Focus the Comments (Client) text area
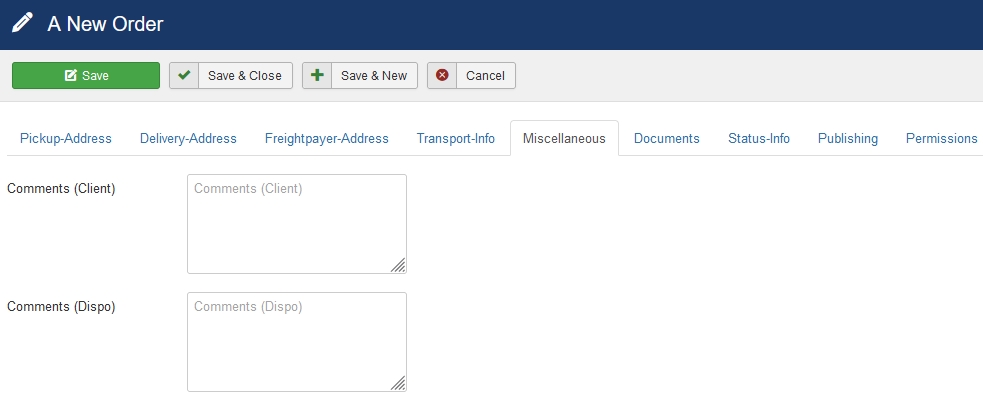The height and width of the screenshot is (408, 983). (x=297, y=224)
